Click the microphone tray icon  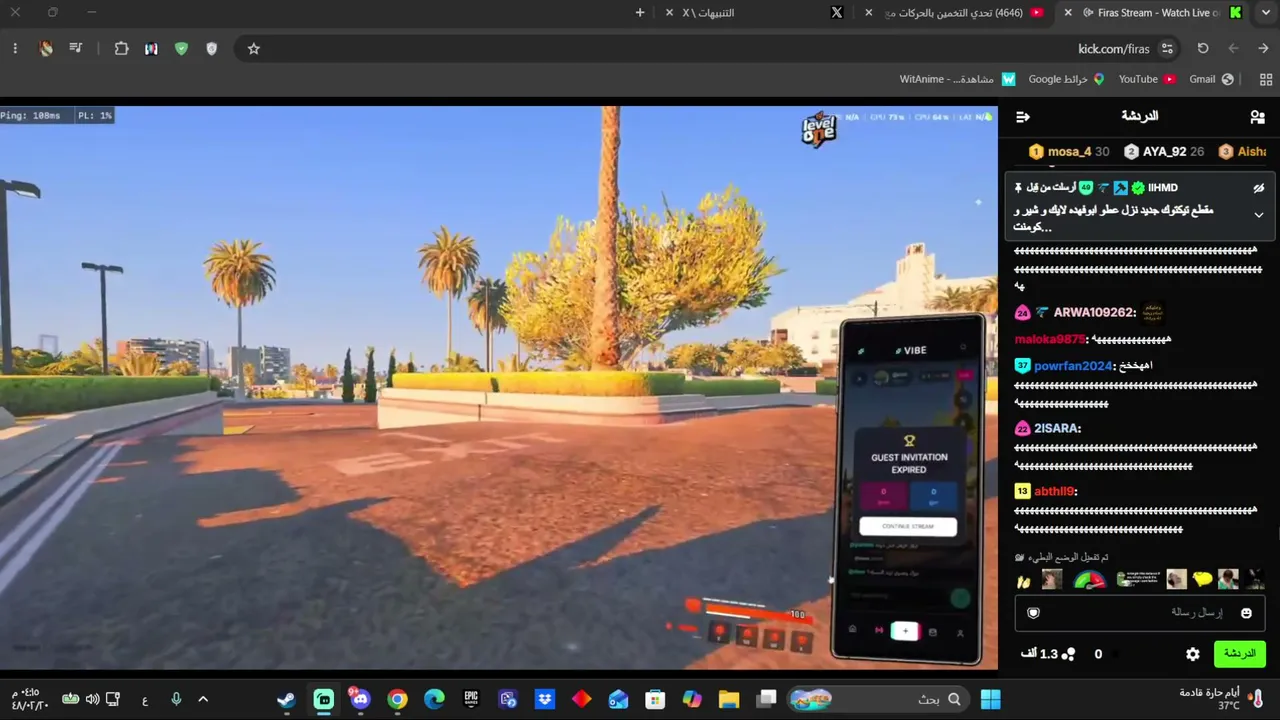176,699
